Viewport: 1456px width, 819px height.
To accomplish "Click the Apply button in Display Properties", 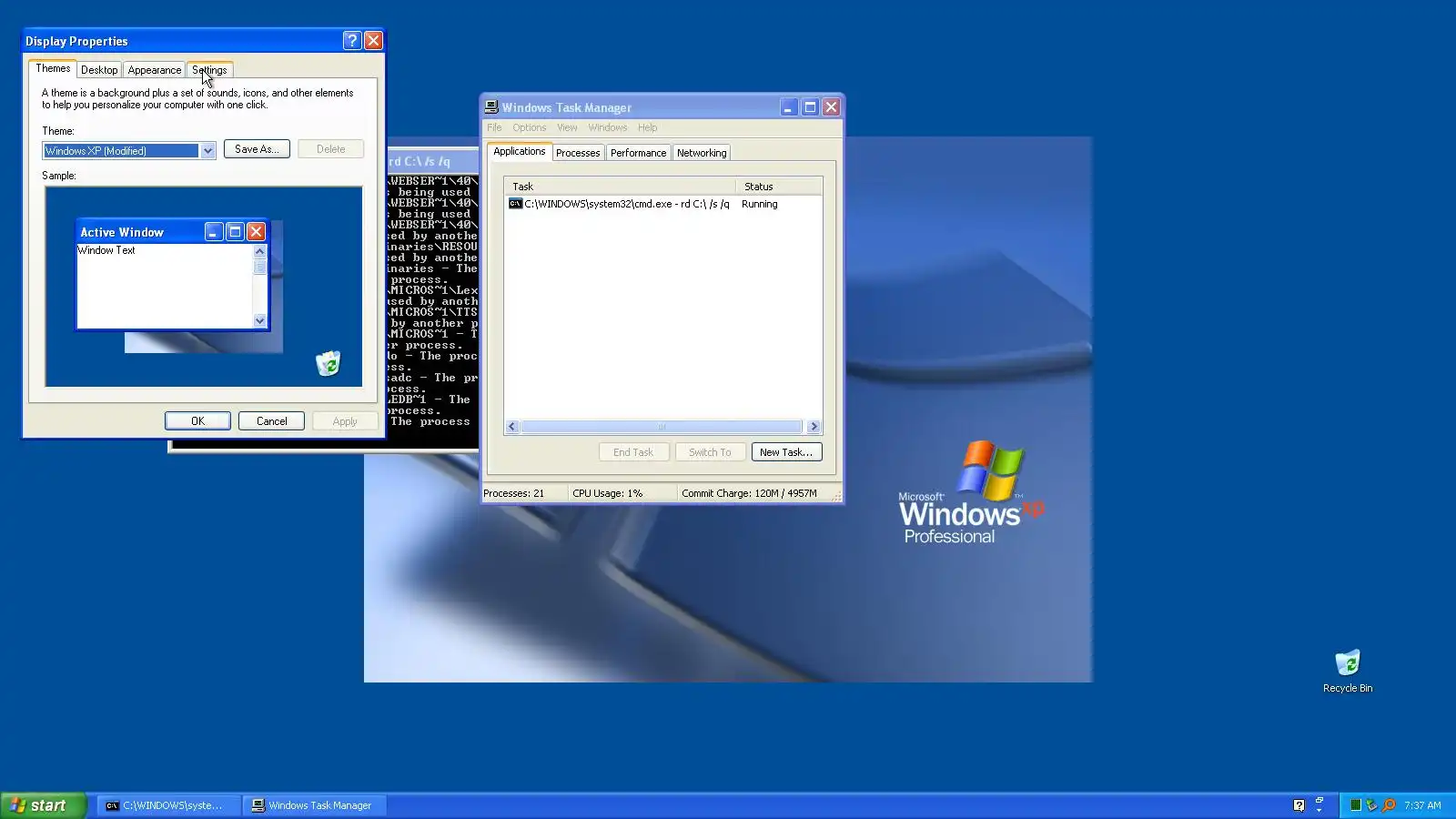I will (345, 421).
